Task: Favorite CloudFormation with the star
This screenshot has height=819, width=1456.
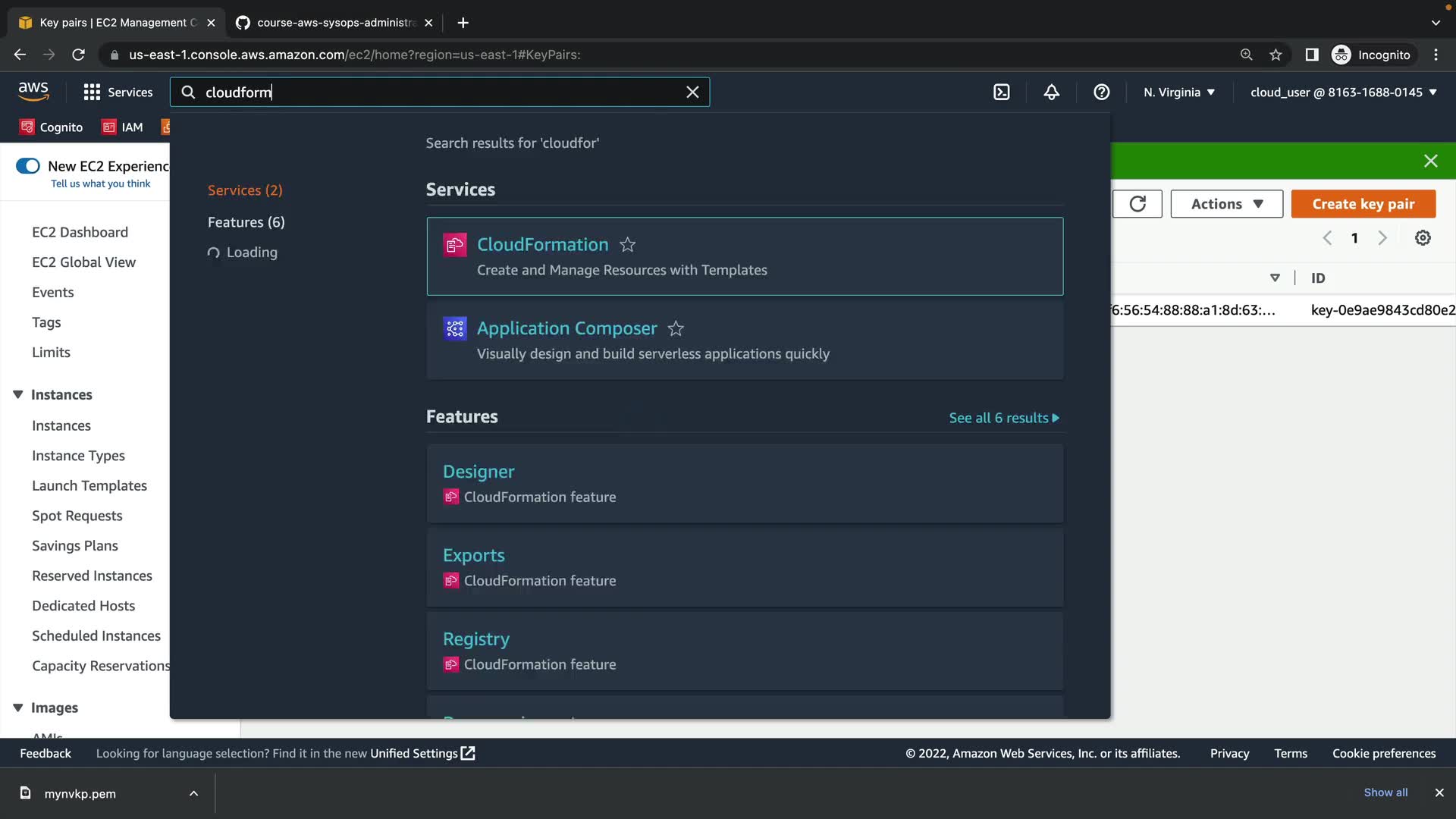Action: 627,245
